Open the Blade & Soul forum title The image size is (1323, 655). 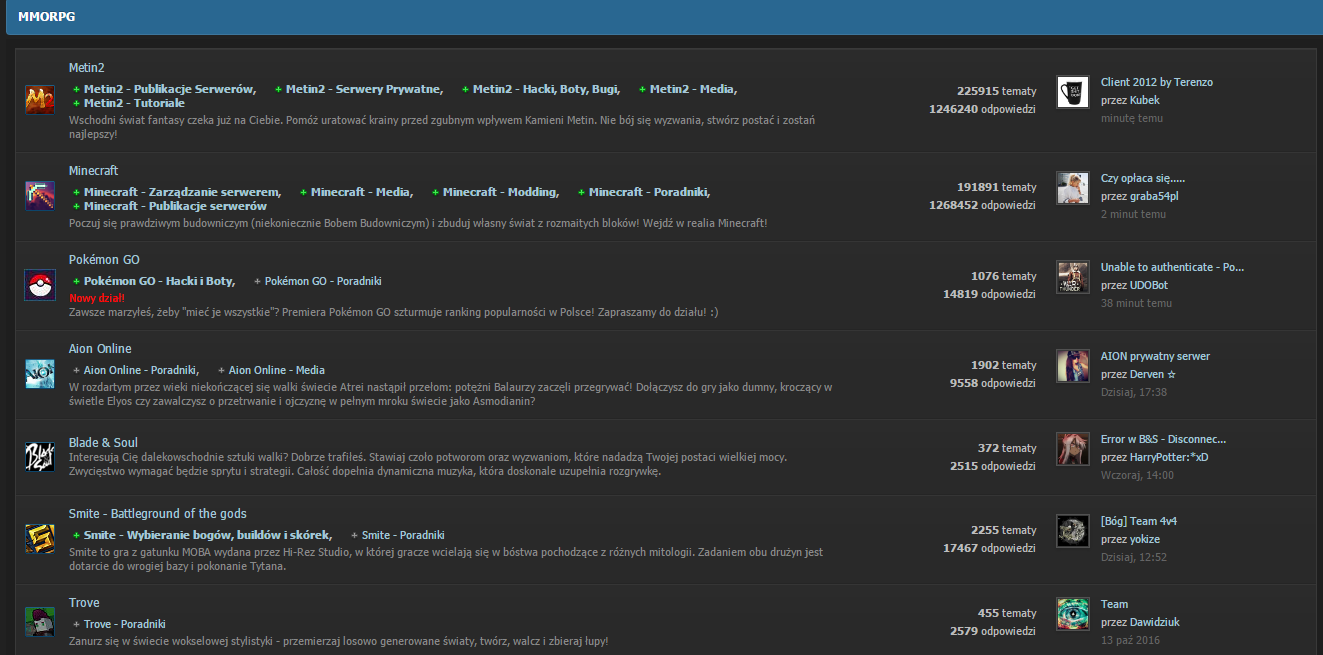(x=103, y=443)
